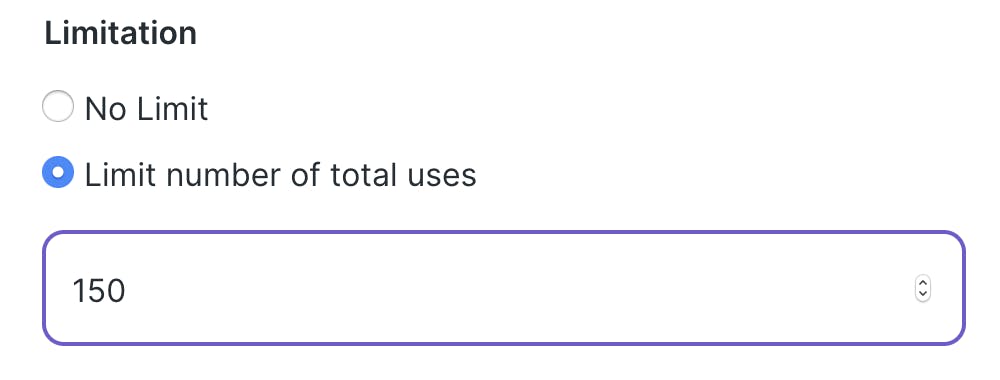
Task: Click the number spinner control in the field
Action: pos(923,289)
